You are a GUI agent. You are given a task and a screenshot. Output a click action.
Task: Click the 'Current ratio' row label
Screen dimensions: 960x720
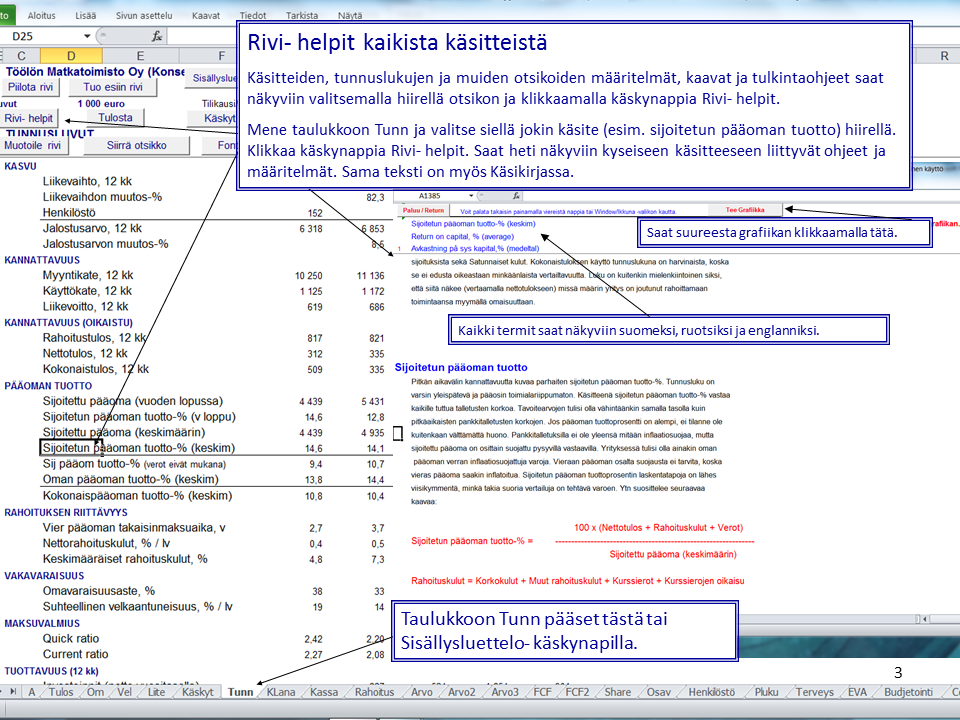(x=75, y=654)
